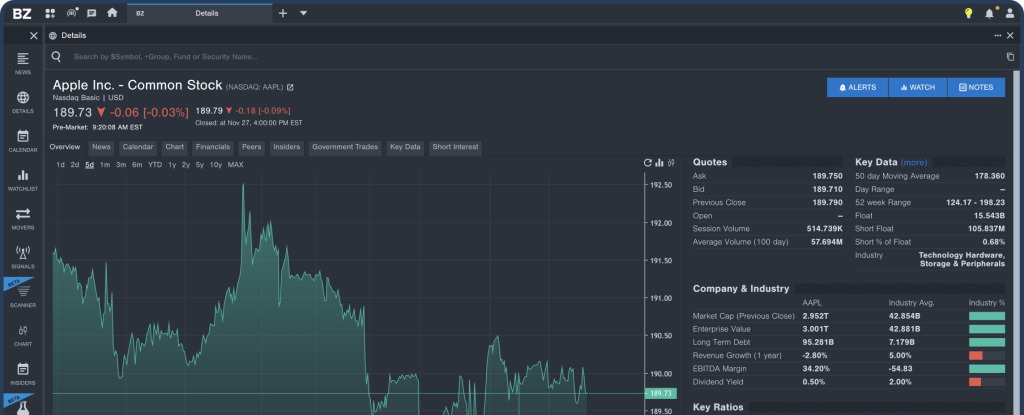Add a new workspace tab with plus
Viewport: 1024px width, 415px height.
pyautogui.click(x=283, y=13)
